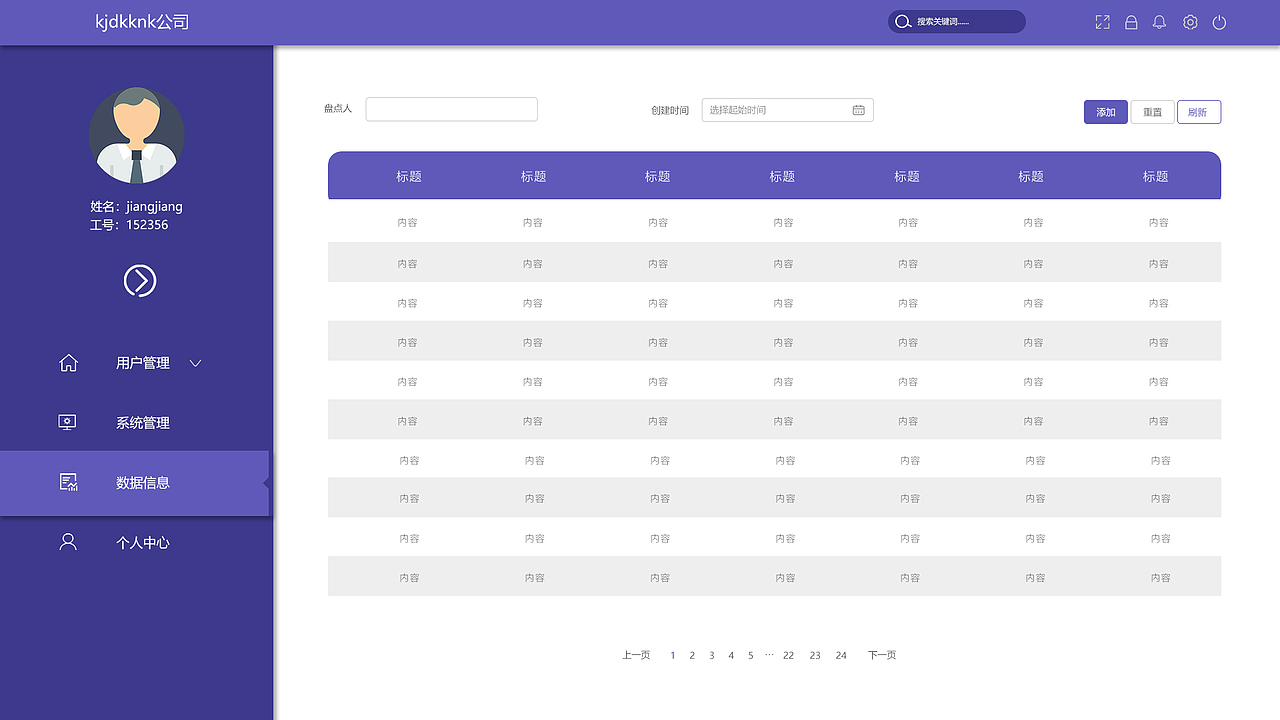
Task: Select page 1 in pagination
Action: tap(673, 656)
